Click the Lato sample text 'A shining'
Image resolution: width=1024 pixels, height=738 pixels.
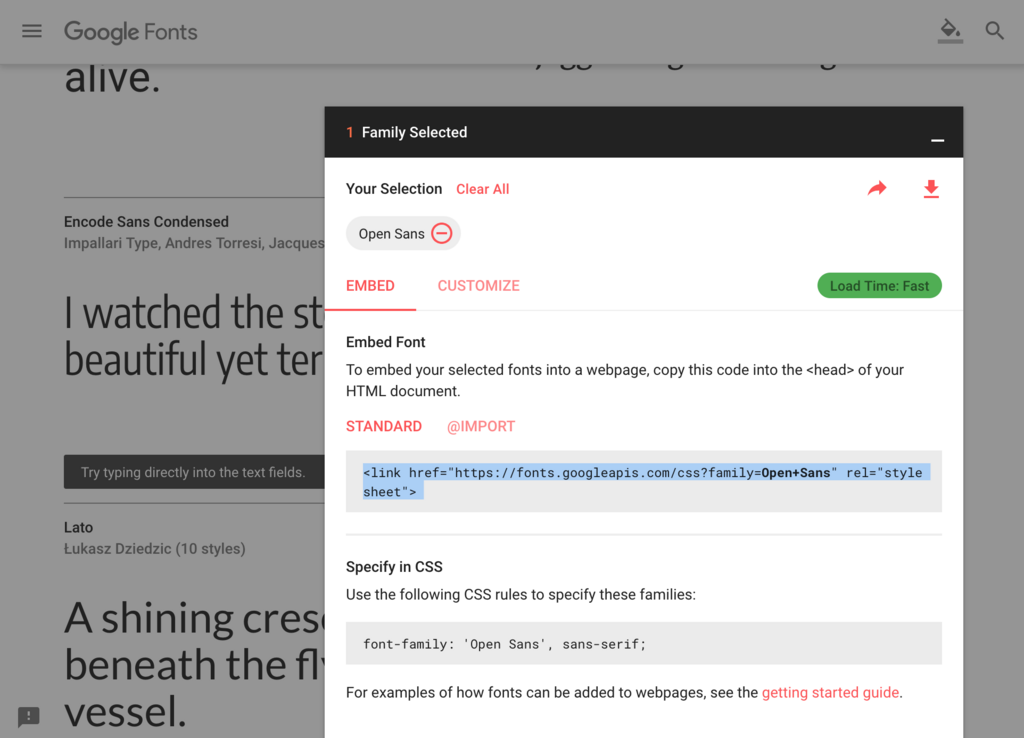coord(194,665)
